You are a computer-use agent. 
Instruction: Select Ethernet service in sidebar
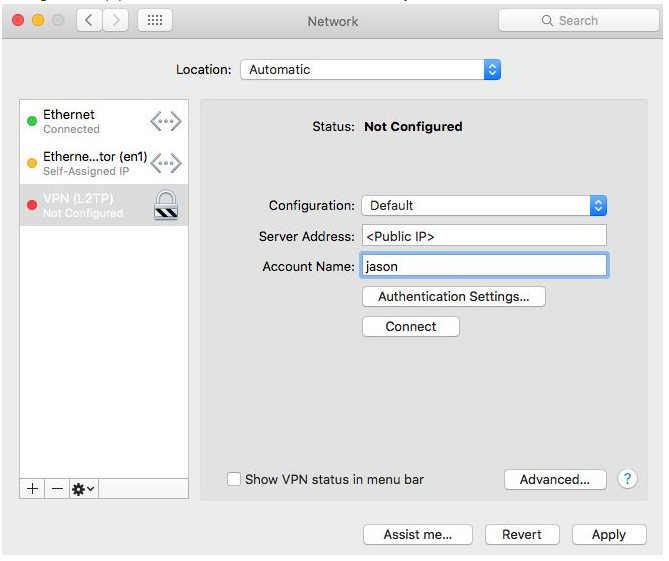coord(85,121)
